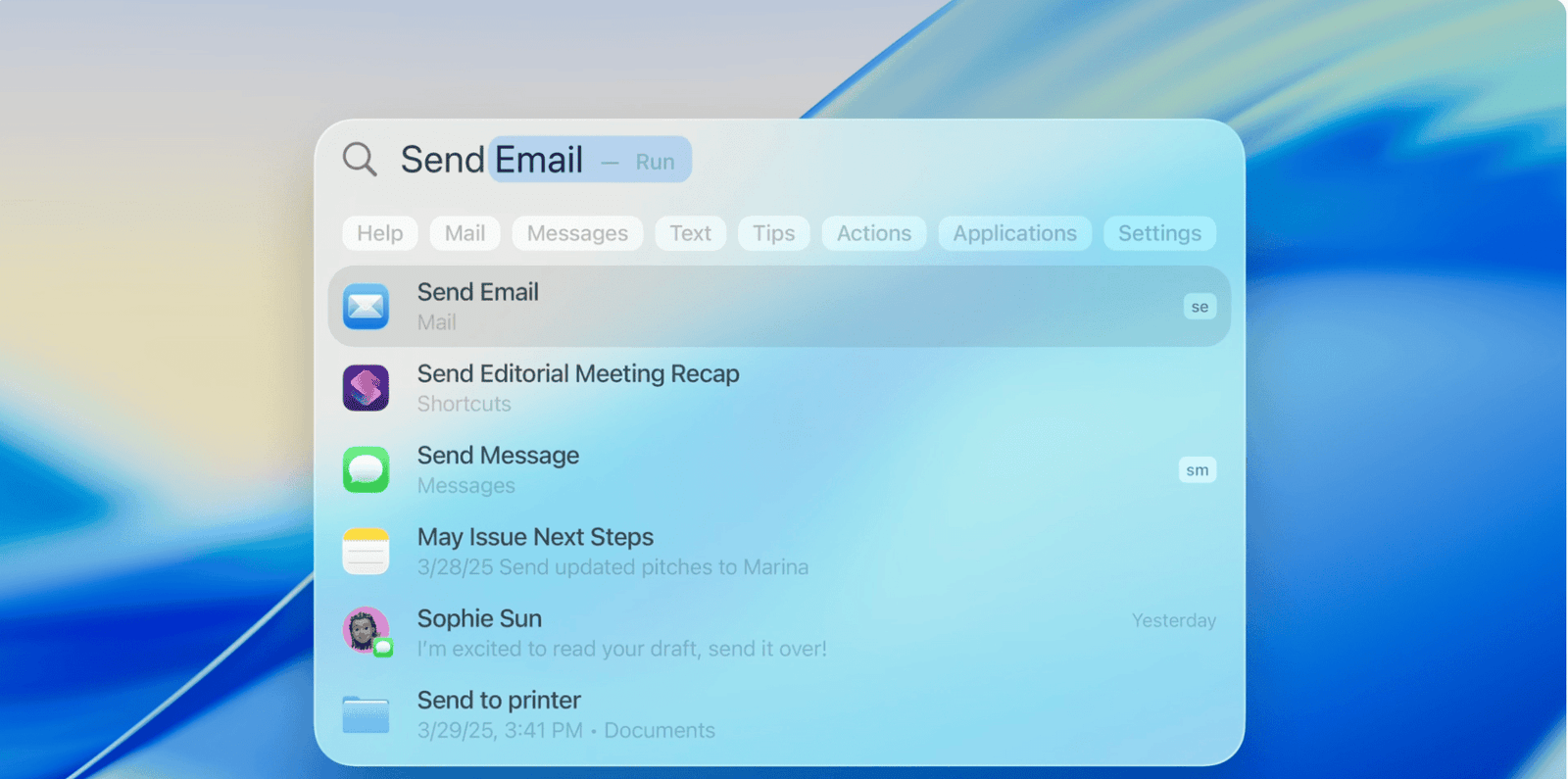Click the Spotlight magnifying glass icon

click(x=360, y=159)
